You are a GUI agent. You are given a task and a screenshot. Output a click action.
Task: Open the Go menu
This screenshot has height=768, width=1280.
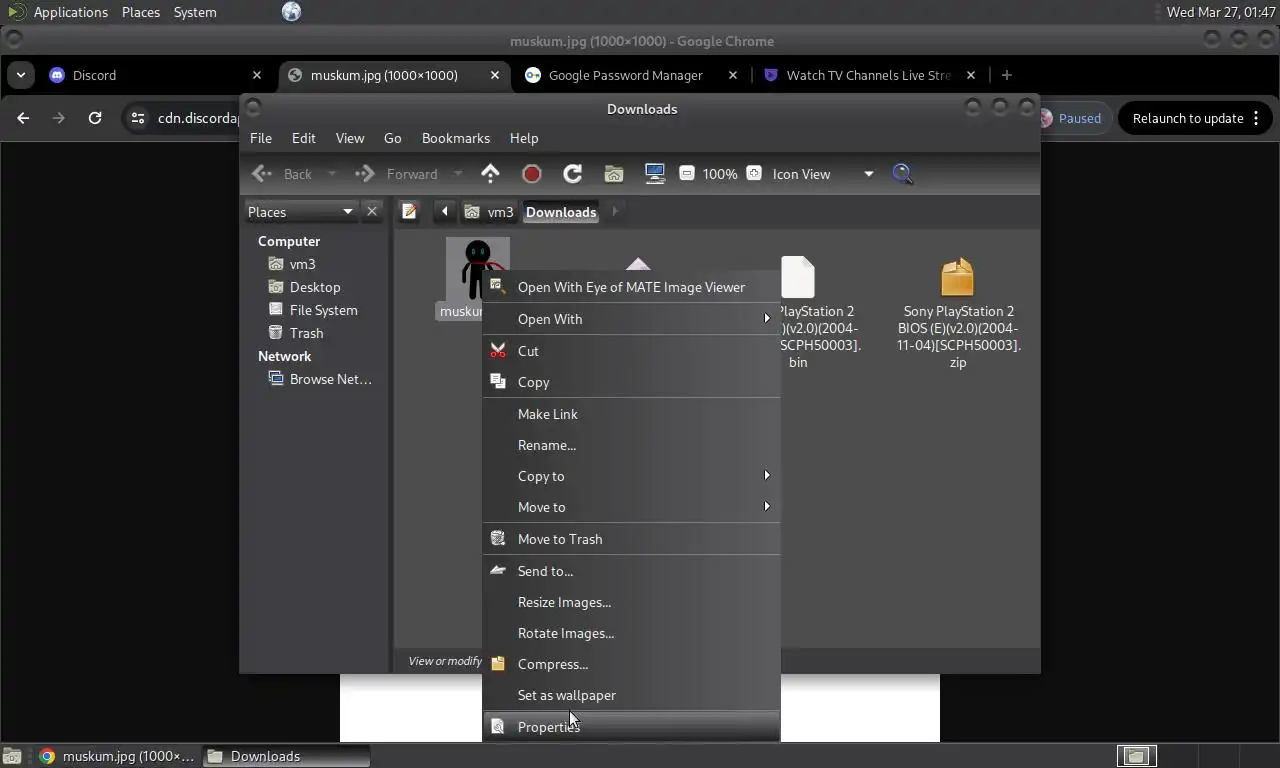(393, 138)
